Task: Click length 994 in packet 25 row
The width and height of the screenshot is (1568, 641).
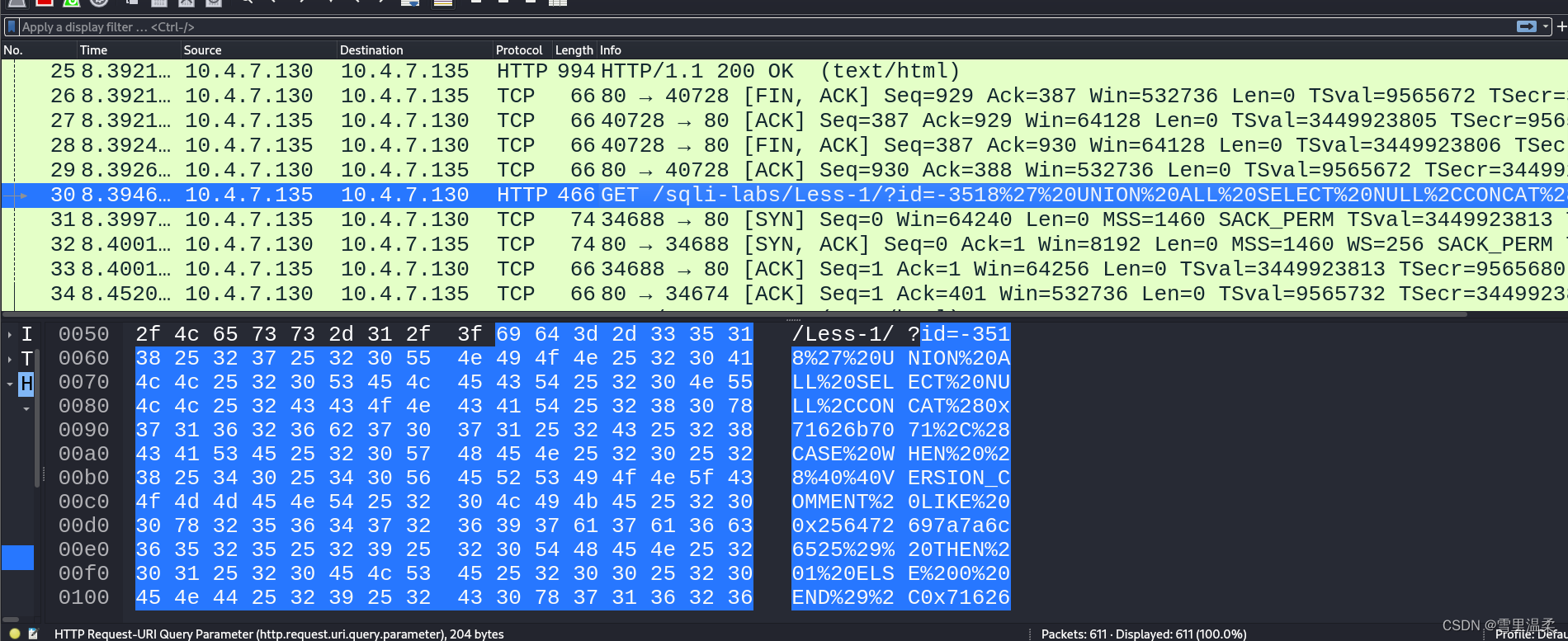Action: click(x=576, y=71)
